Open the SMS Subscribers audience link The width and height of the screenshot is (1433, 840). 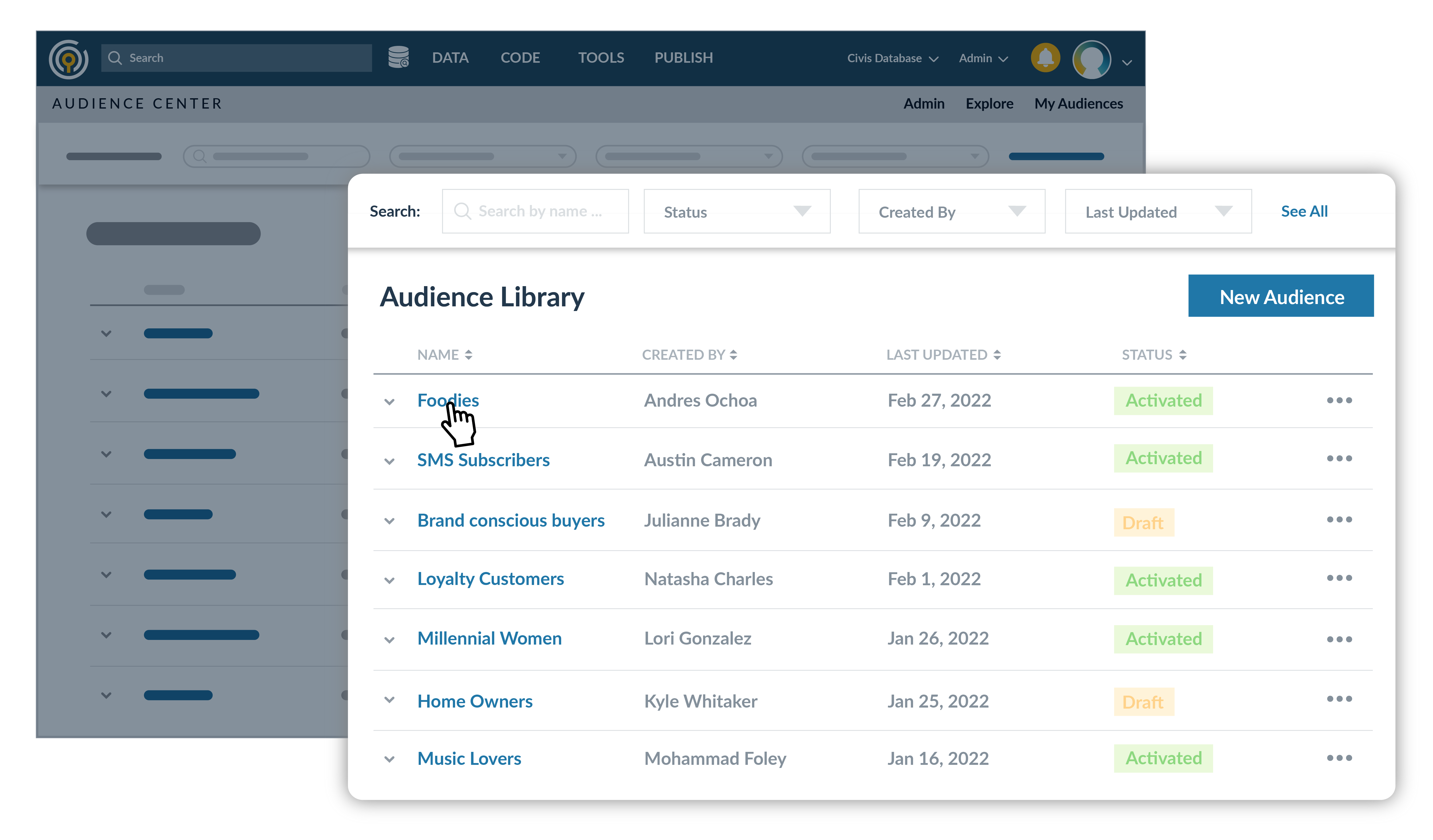[x=483, y=460]
